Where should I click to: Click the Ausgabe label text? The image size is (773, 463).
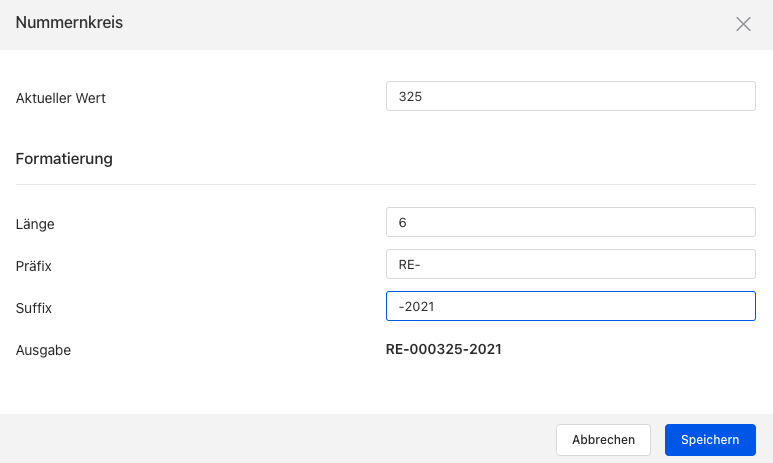click(43, 350)
